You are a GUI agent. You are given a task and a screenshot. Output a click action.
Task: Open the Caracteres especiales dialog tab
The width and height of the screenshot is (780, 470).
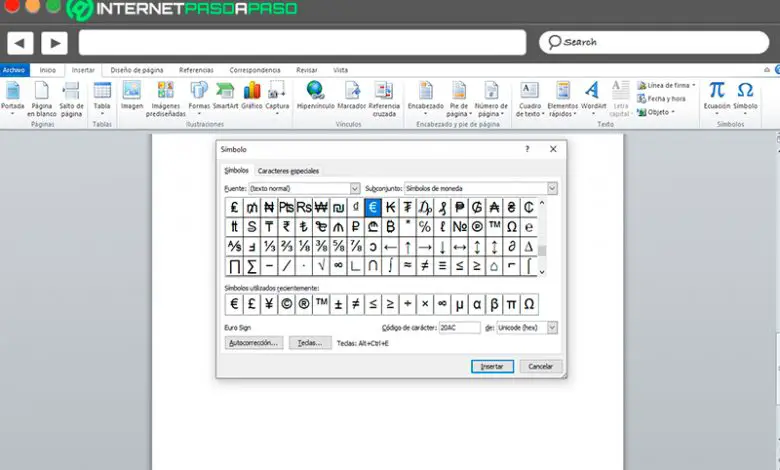(x=288, y=171)
